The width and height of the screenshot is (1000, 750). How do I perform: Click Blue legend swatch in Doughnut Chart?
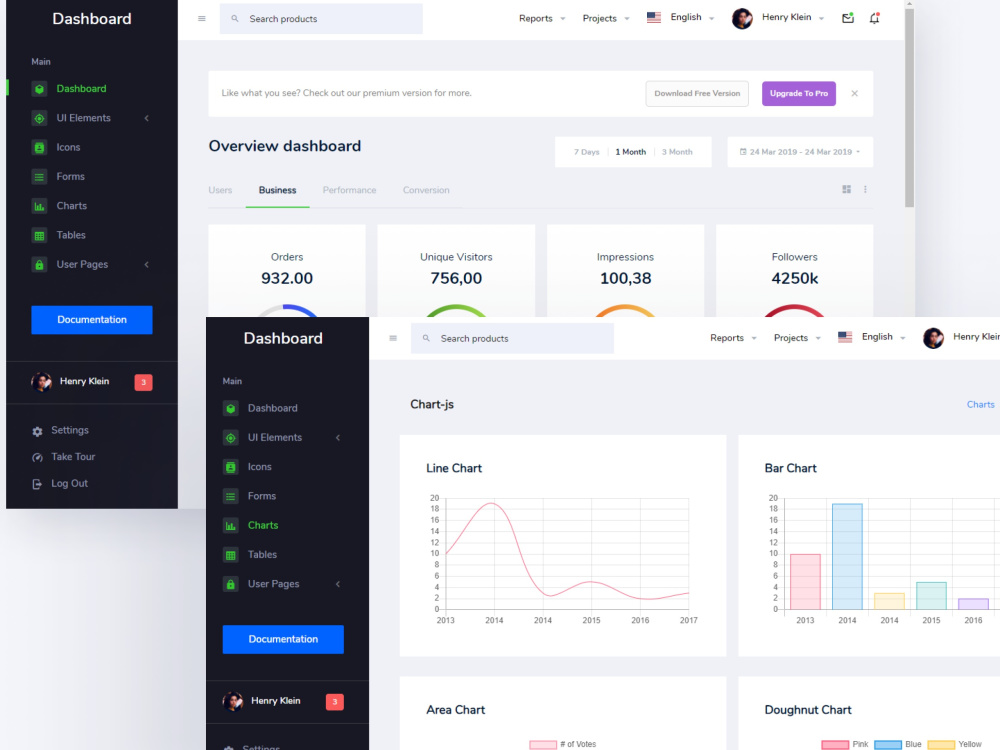pyautogui.click(x=888, y=744)
